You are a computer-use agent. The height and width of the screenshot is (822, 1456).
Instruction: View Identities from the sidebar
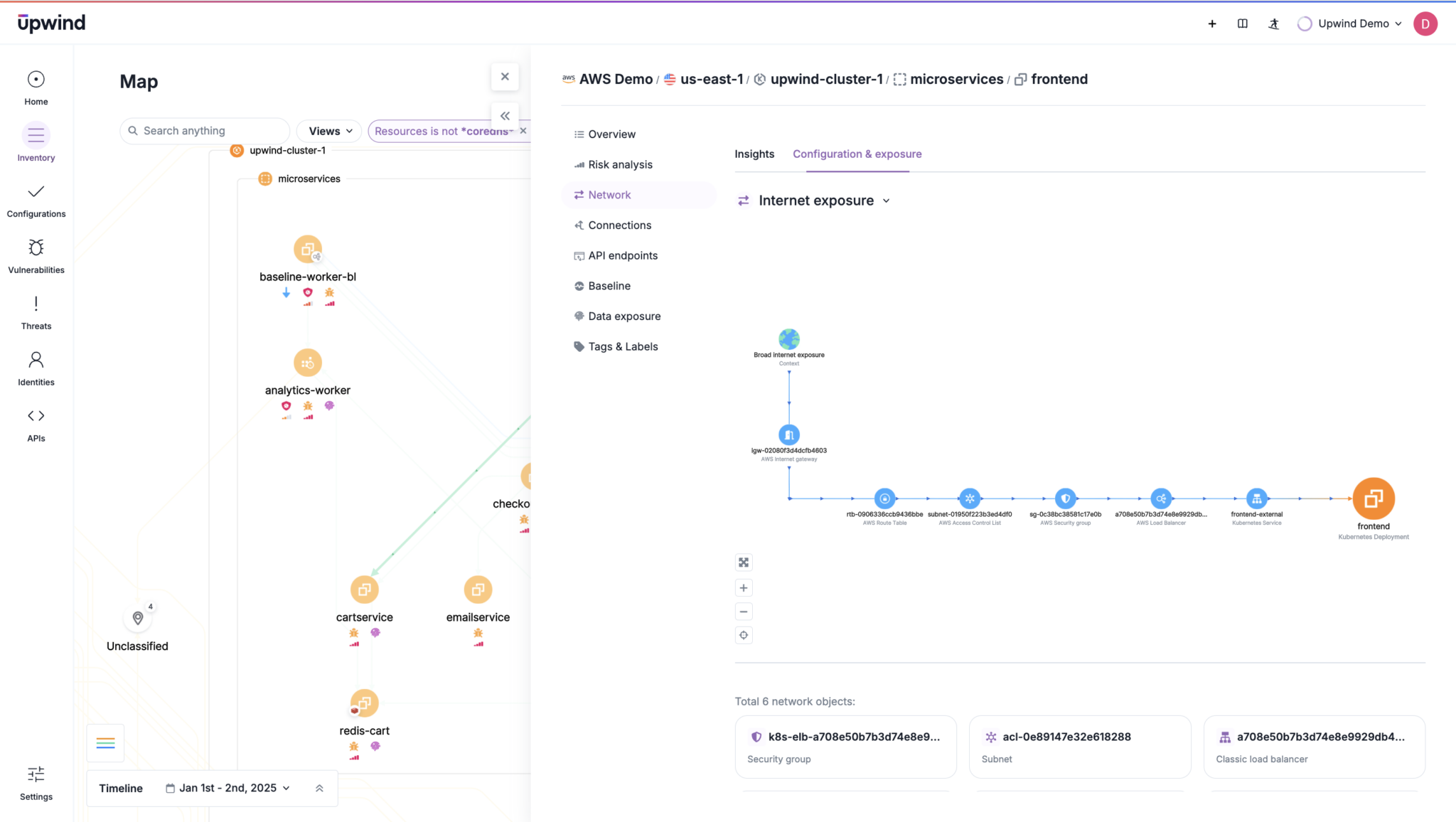pyautogui.click(x=36, y=367)
